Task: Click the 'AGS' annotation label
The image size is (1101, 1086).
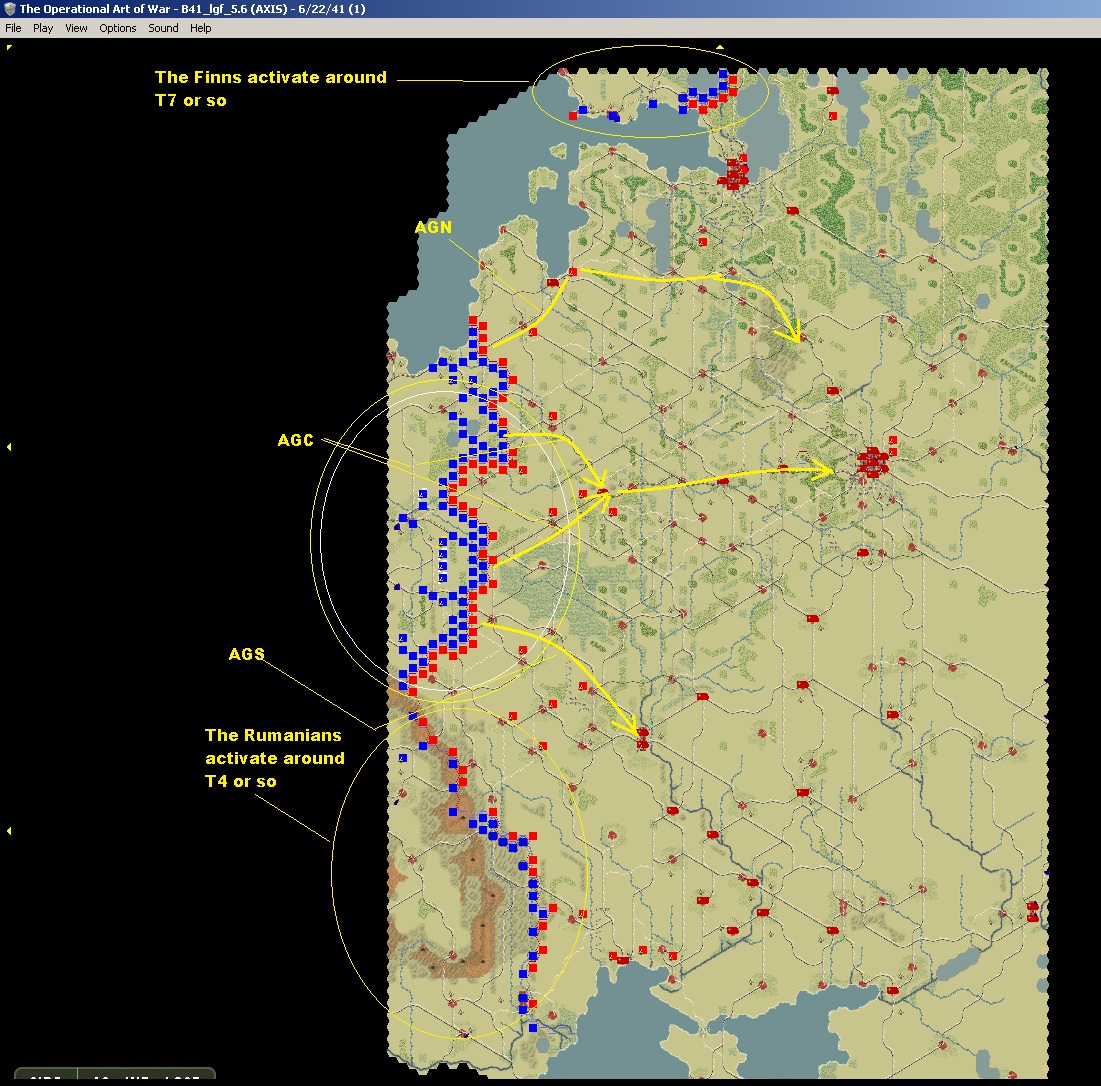Action: [x=246, y=654]
